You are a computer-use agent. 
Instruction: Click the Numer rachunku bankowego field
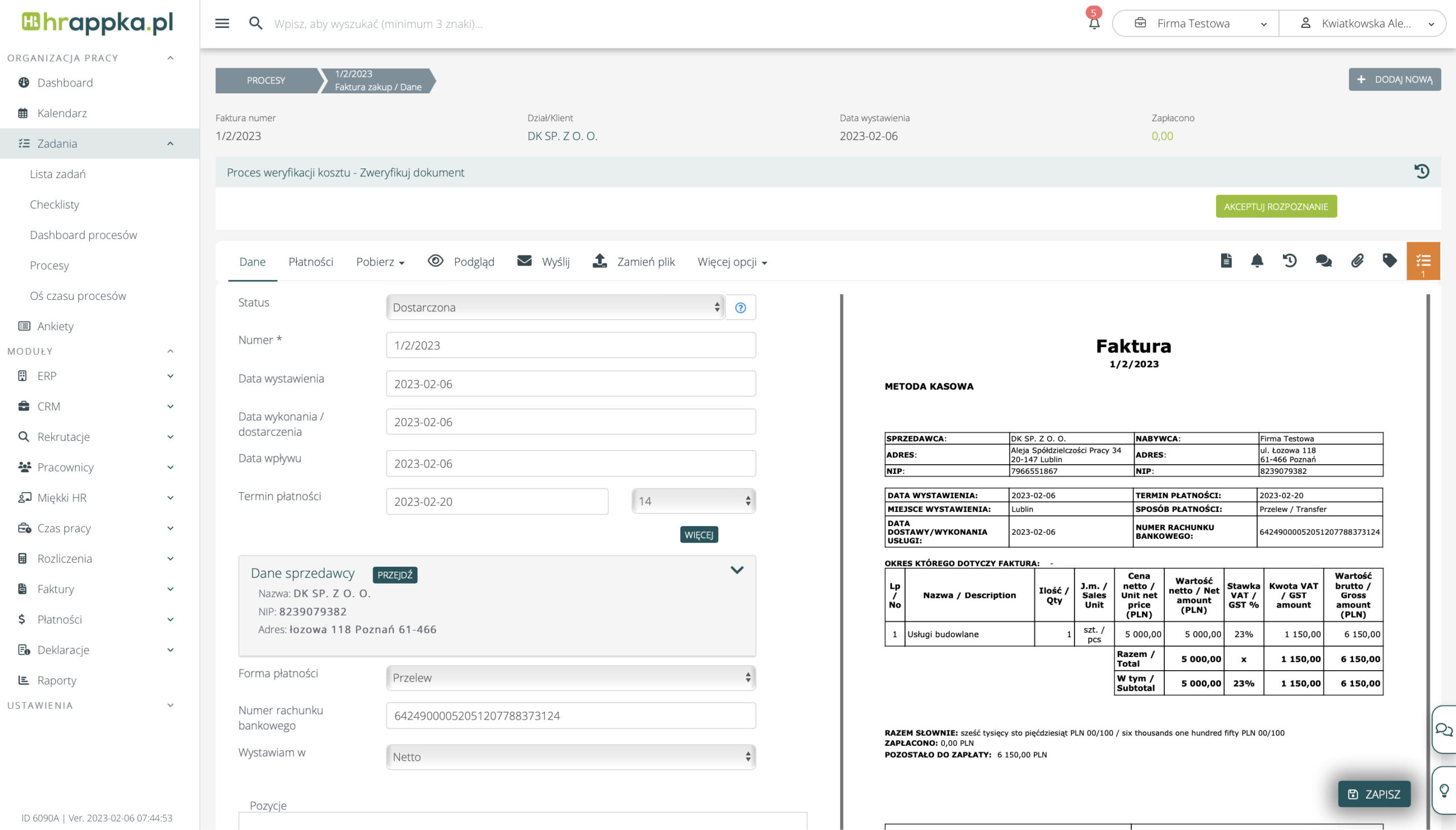570,716
